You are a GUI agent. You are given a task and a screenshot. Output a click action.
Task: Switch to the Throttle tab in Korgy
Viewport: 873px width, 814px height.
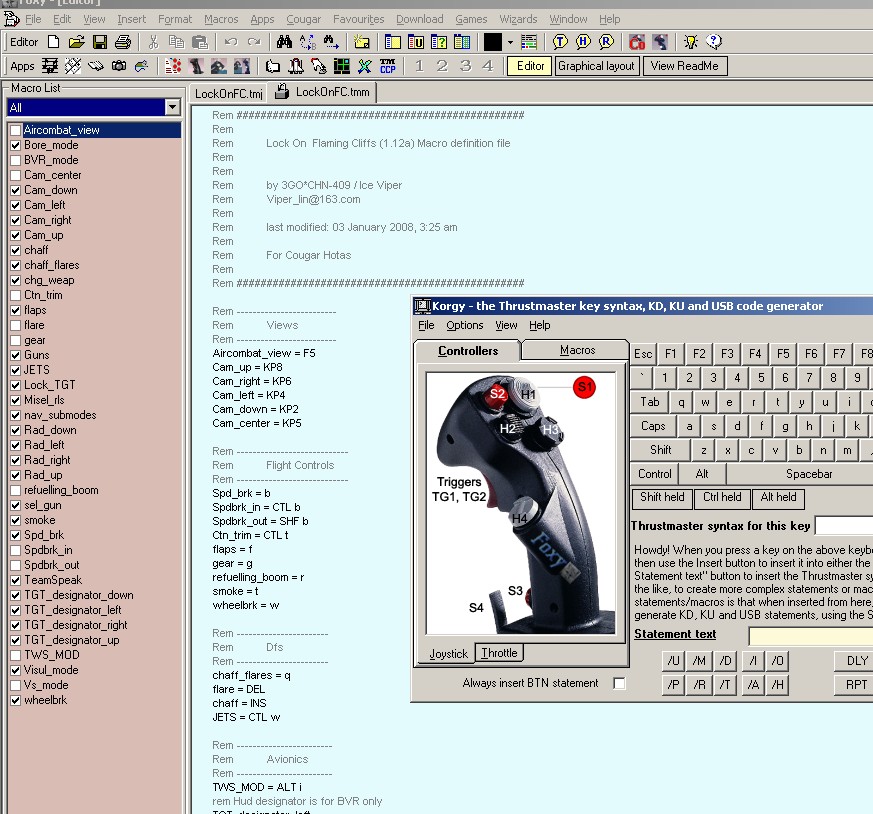pos(499,653)
